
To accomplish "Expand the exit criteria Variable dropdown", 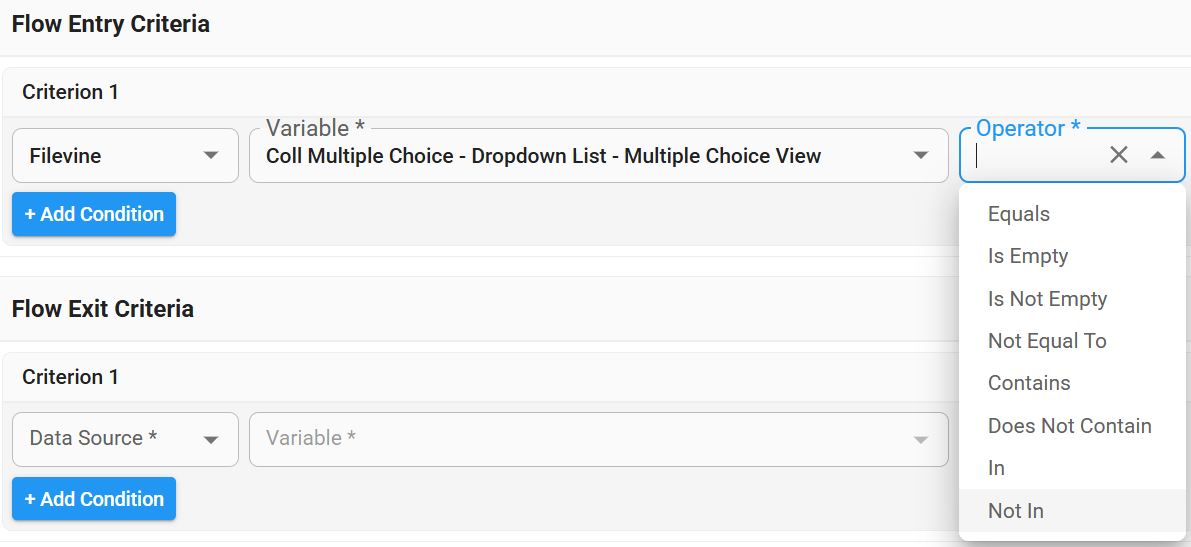I will point(920,439).
